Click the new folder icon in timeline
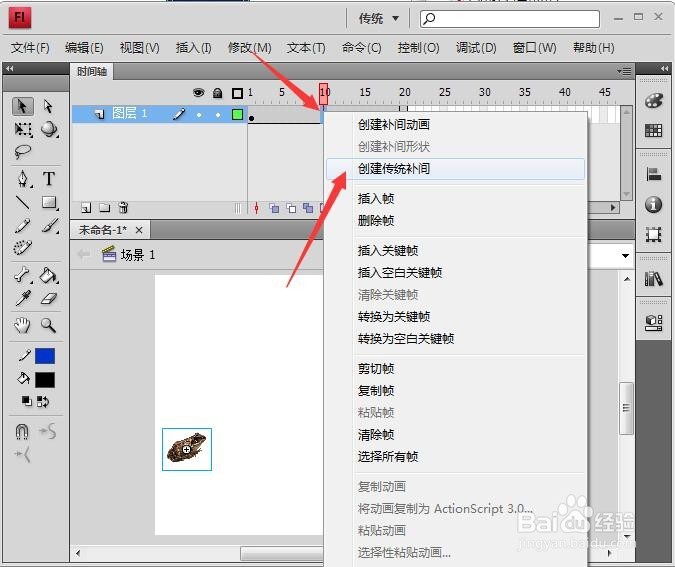675x567 pixels. [x=105, y=208]
